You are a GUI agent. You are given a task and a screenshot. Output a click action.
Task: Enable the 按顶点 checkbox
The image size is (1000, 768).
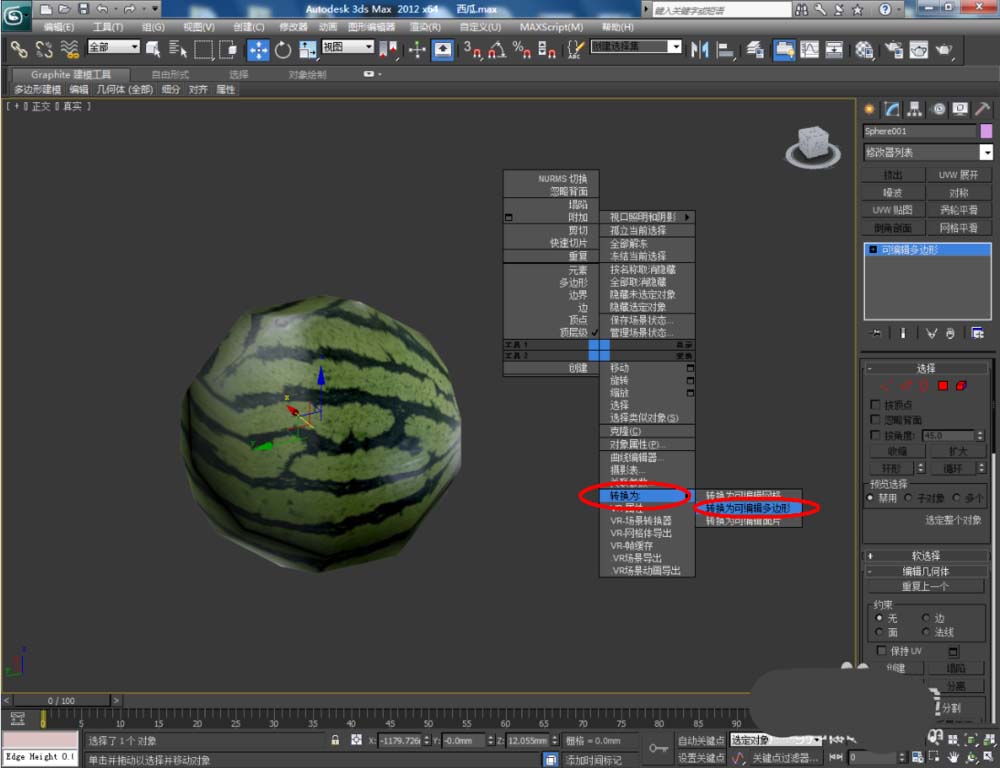pyautogui.click(x=875, y=404)
